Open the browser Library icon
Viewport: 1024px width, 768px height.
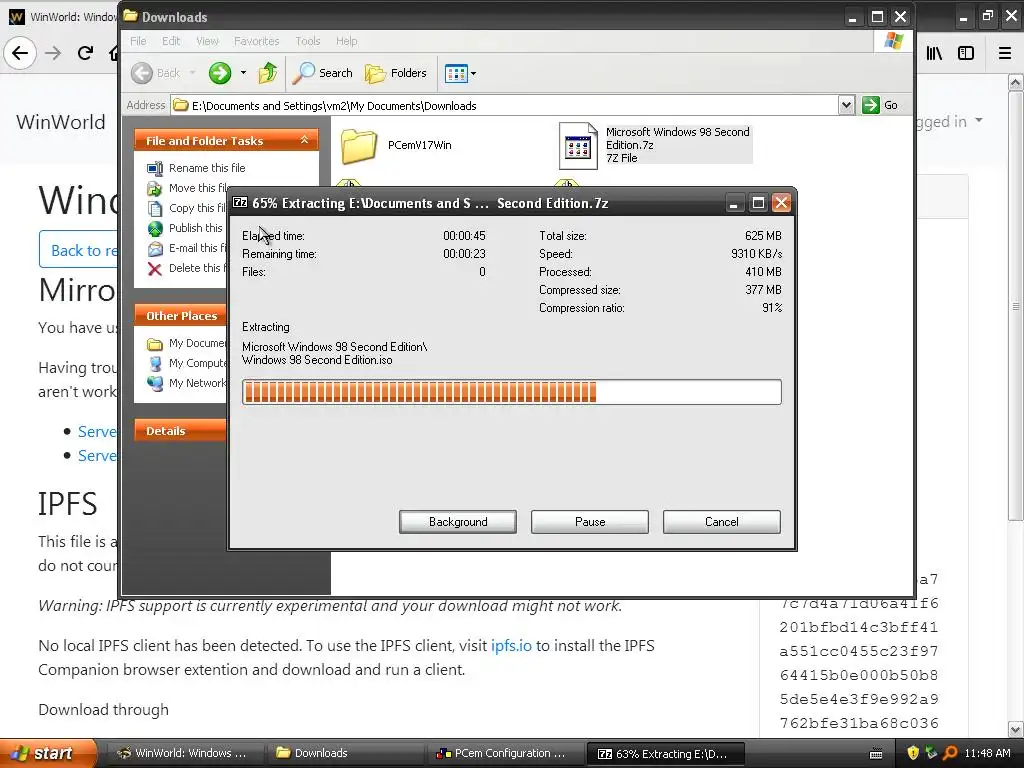(935, 53)
